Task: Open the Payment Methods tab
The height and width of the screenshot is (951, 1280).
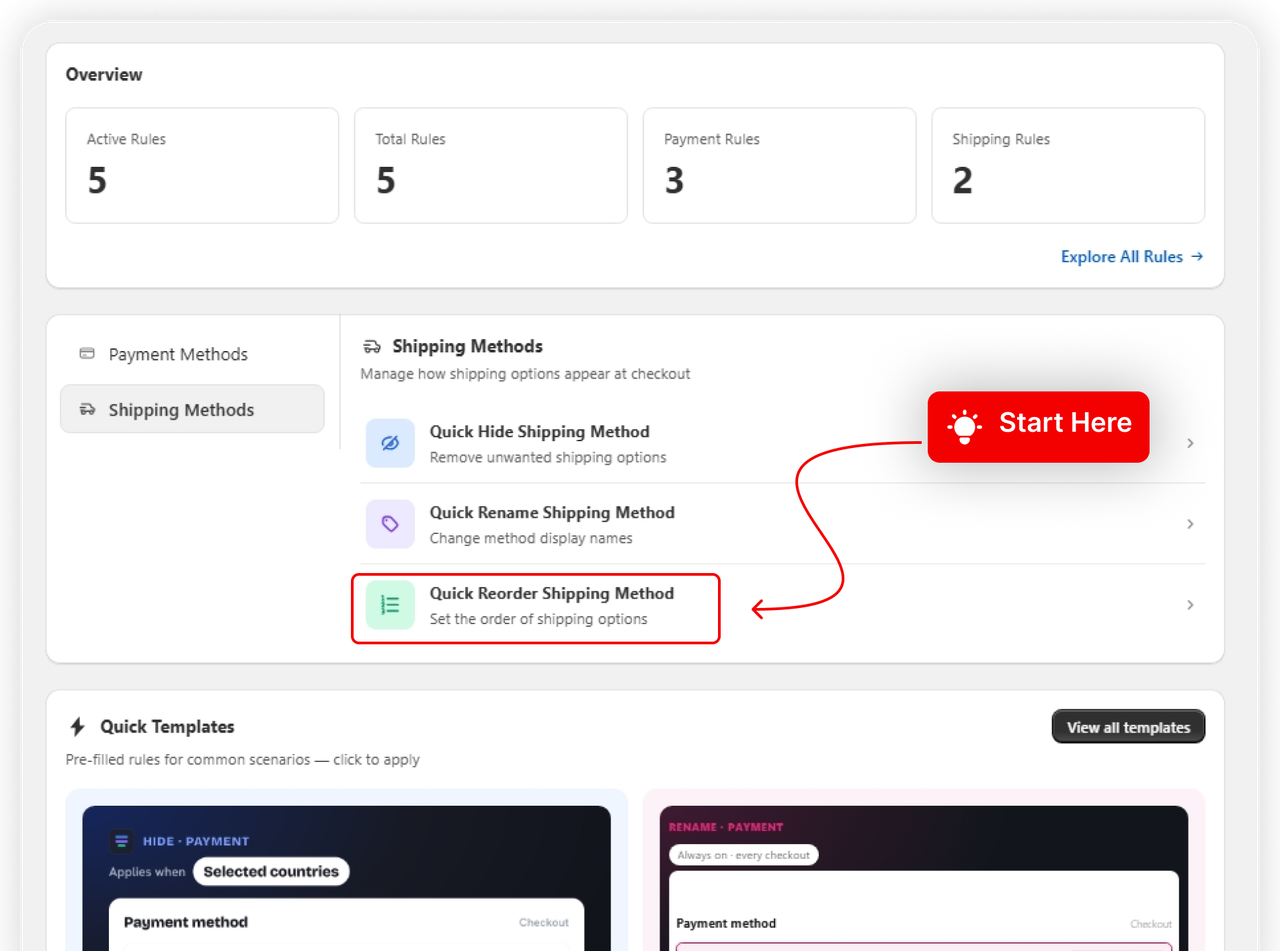Action: (x=192, y=354)
